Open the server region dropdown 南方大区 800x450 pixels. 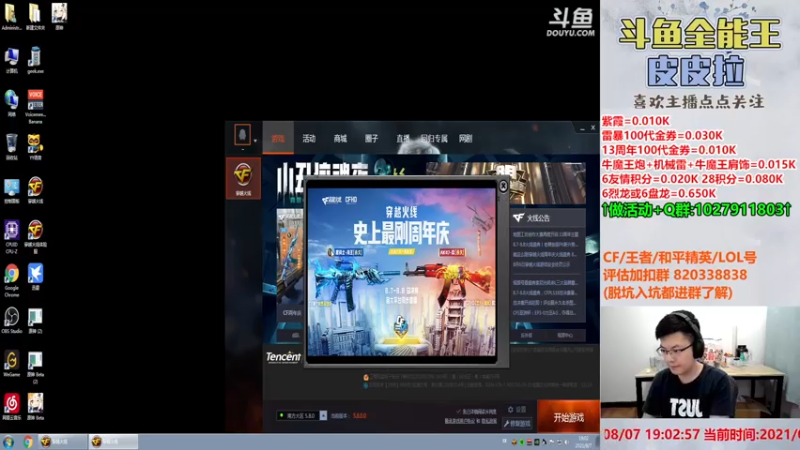[x=302, y=416]
